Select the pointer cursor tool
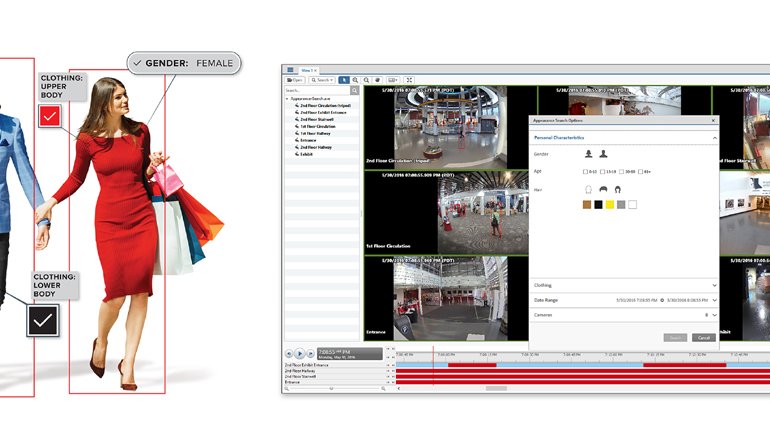The height and width of the screenshot is (434, 770). click(x=343, y=79)
